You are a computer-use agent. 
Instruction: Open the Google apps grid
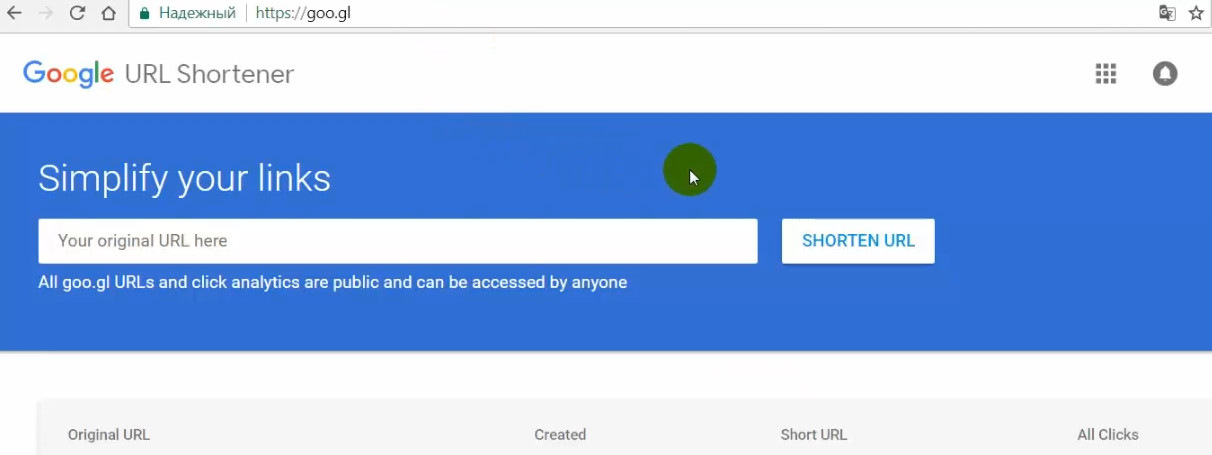coord(1105,74)
